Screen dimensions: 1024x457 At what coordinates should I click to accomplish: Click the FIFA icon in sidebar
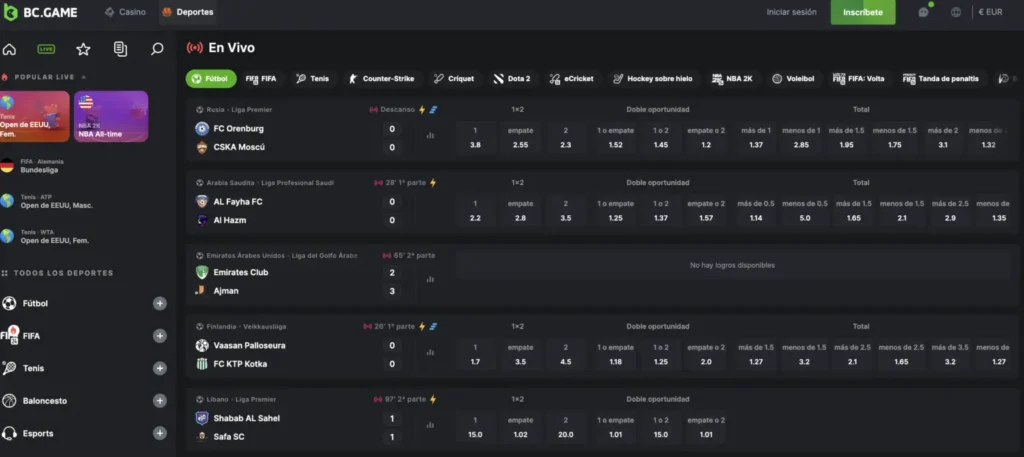[10, 334]
